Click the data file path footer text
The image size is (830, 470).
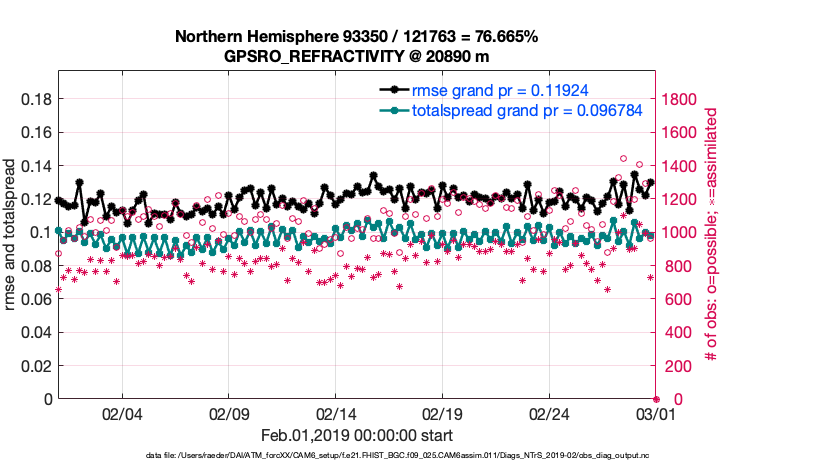click(x=396, y=455)
